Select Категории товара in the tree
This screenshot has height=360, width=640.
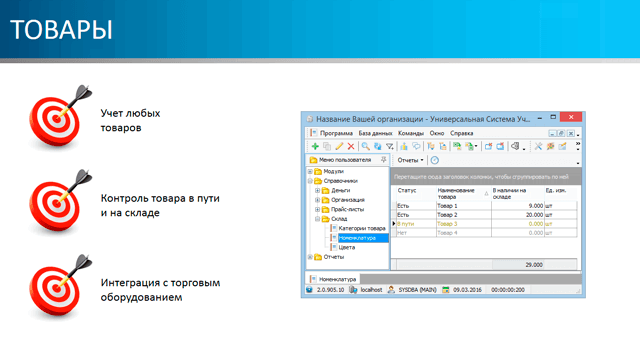pos(362,228)
